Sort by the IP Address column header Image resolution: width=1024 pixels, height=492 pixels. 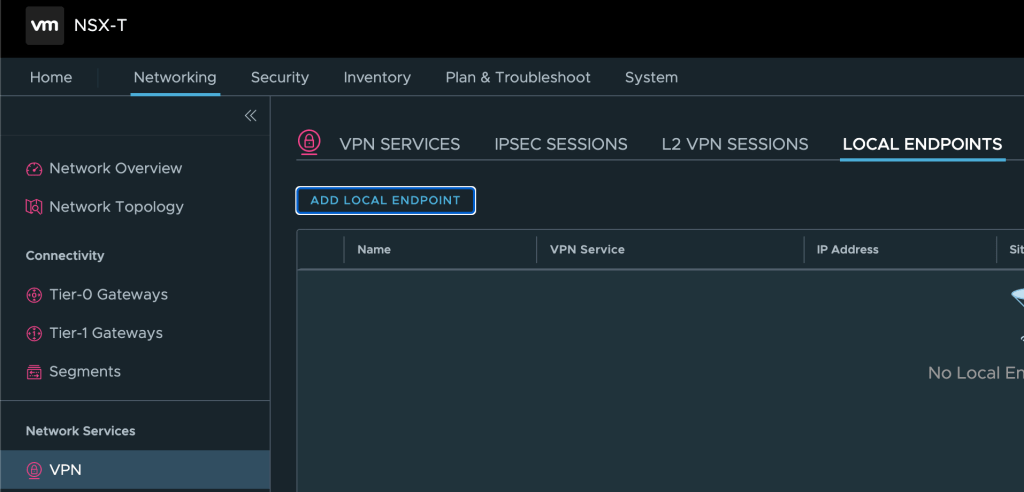847,250
